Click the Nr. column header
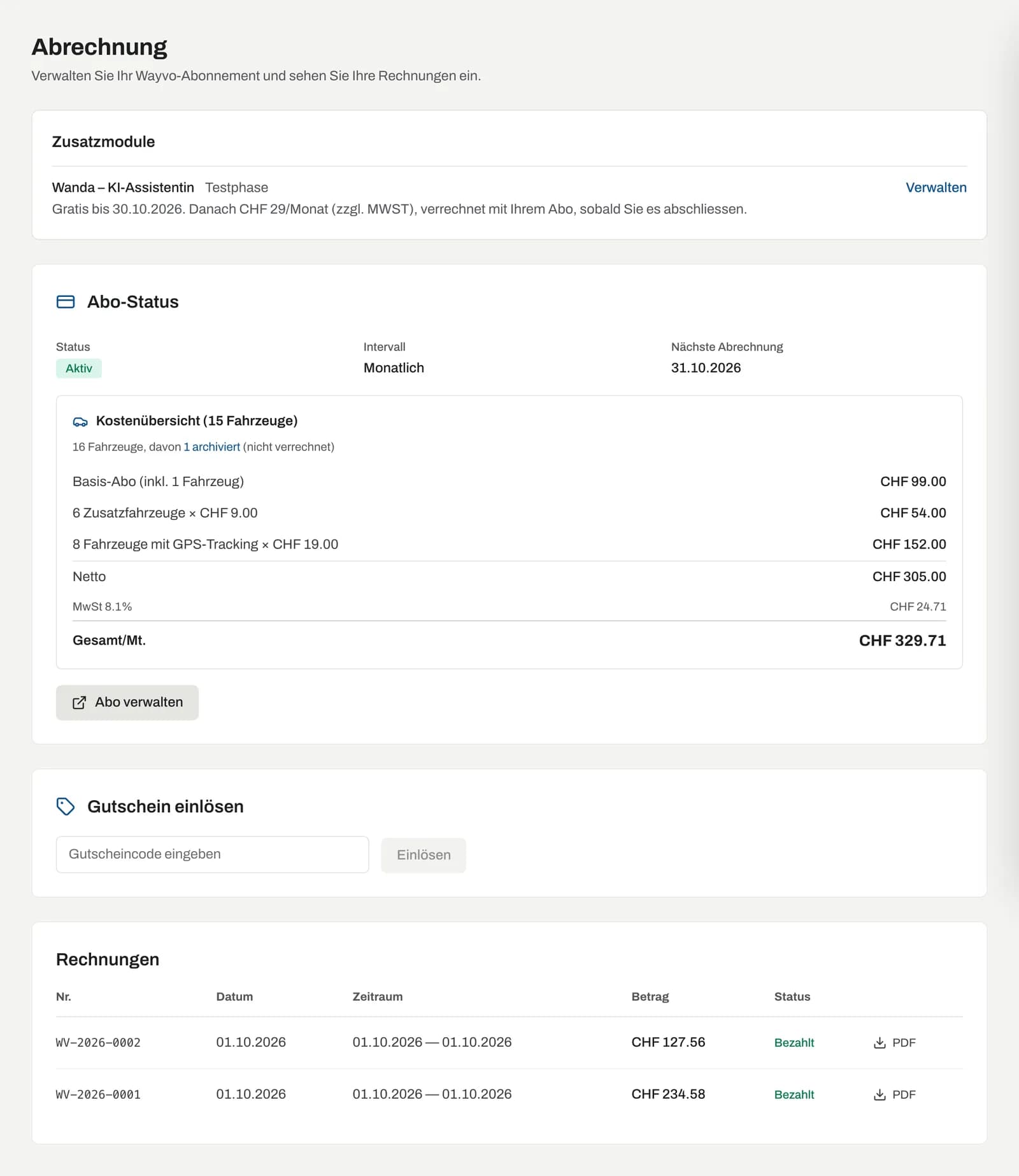1019x1176 pixels. [x=64, y=996]
